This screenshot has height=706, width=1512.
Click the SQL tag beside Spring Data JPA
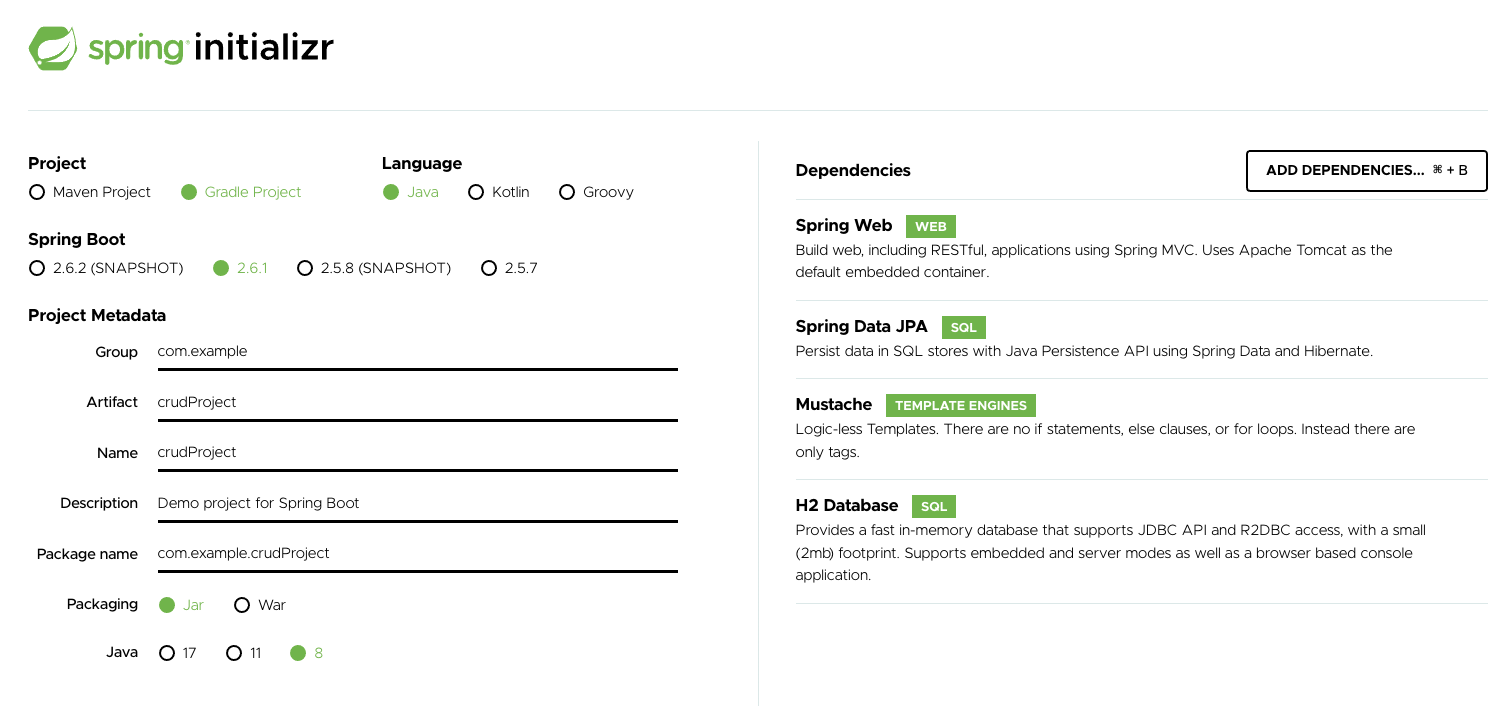coord(964,327)
